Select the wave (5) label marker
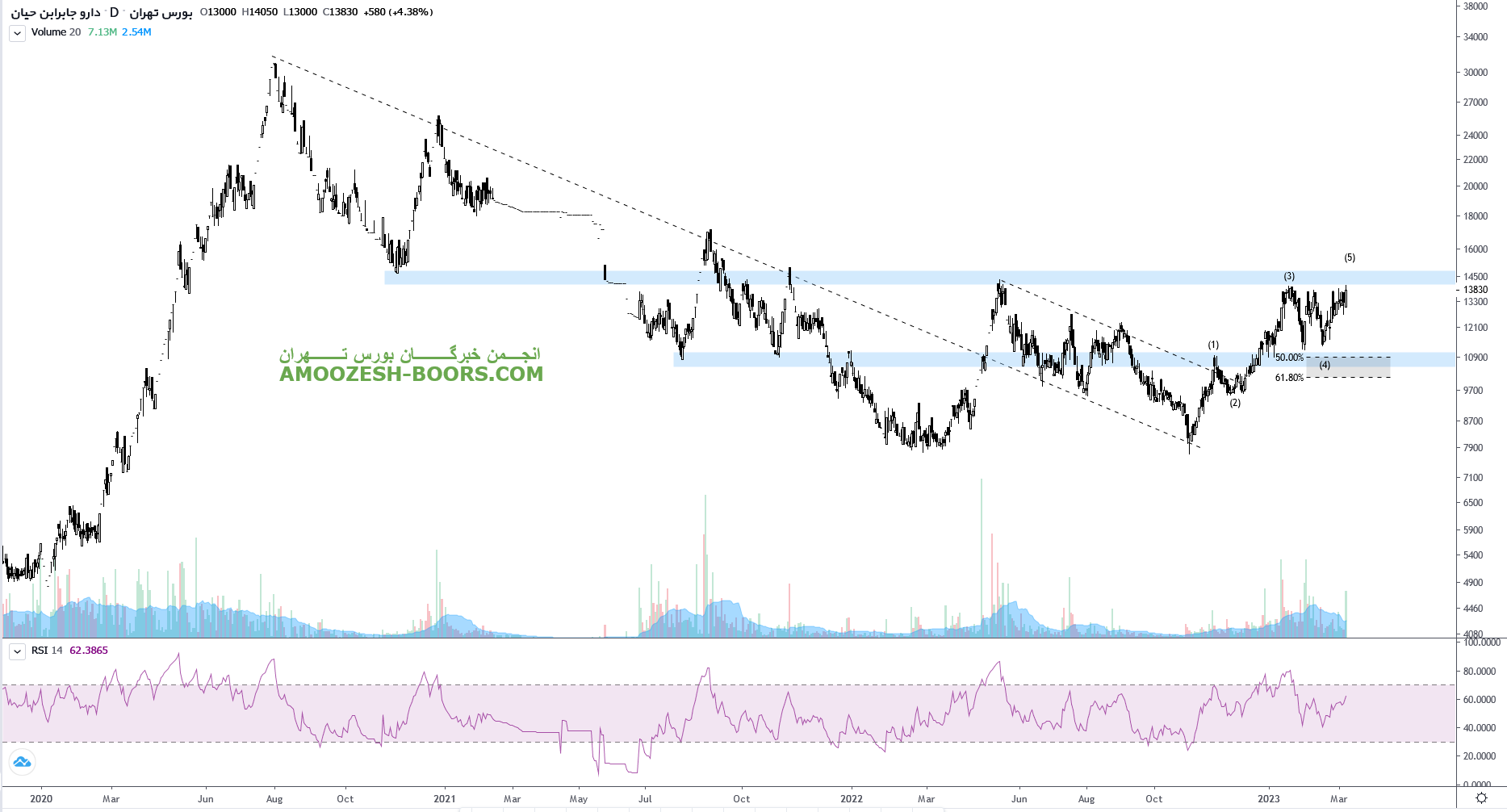The height and width of the screenshot is (812, 1507). [1350, 257]
